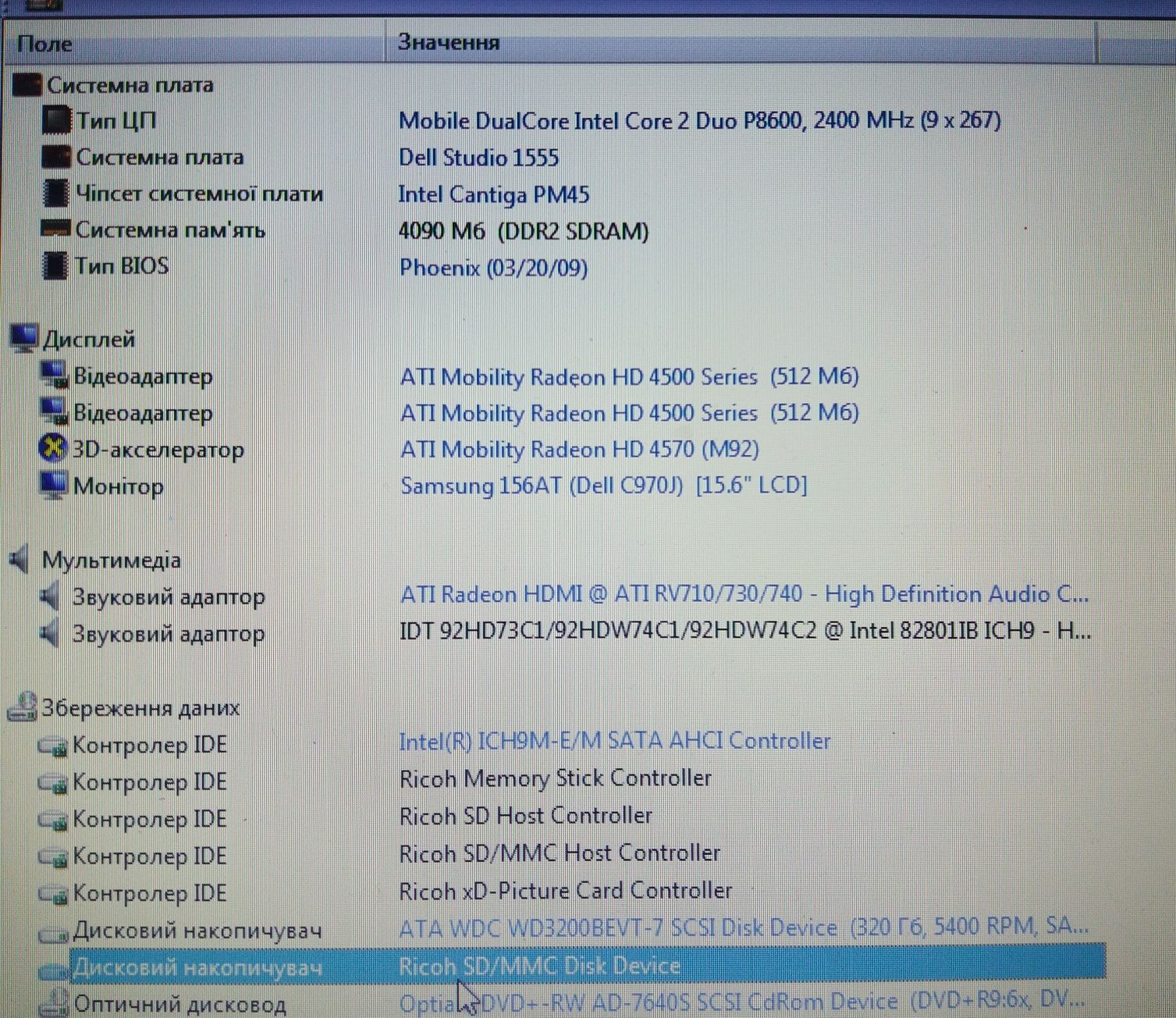Click the CPU chip icon beside Тип ЦП

56,120
